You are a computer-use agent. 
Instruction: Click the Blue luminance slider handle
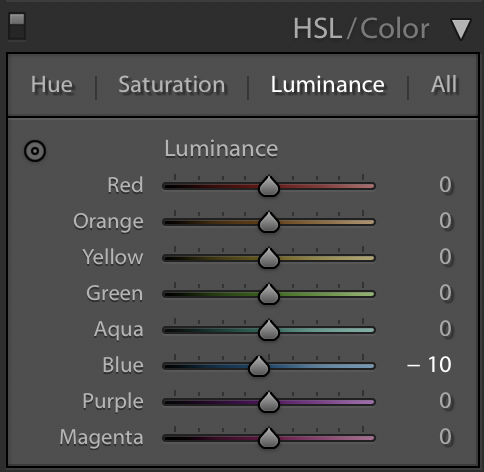click(x=259, y=366)
